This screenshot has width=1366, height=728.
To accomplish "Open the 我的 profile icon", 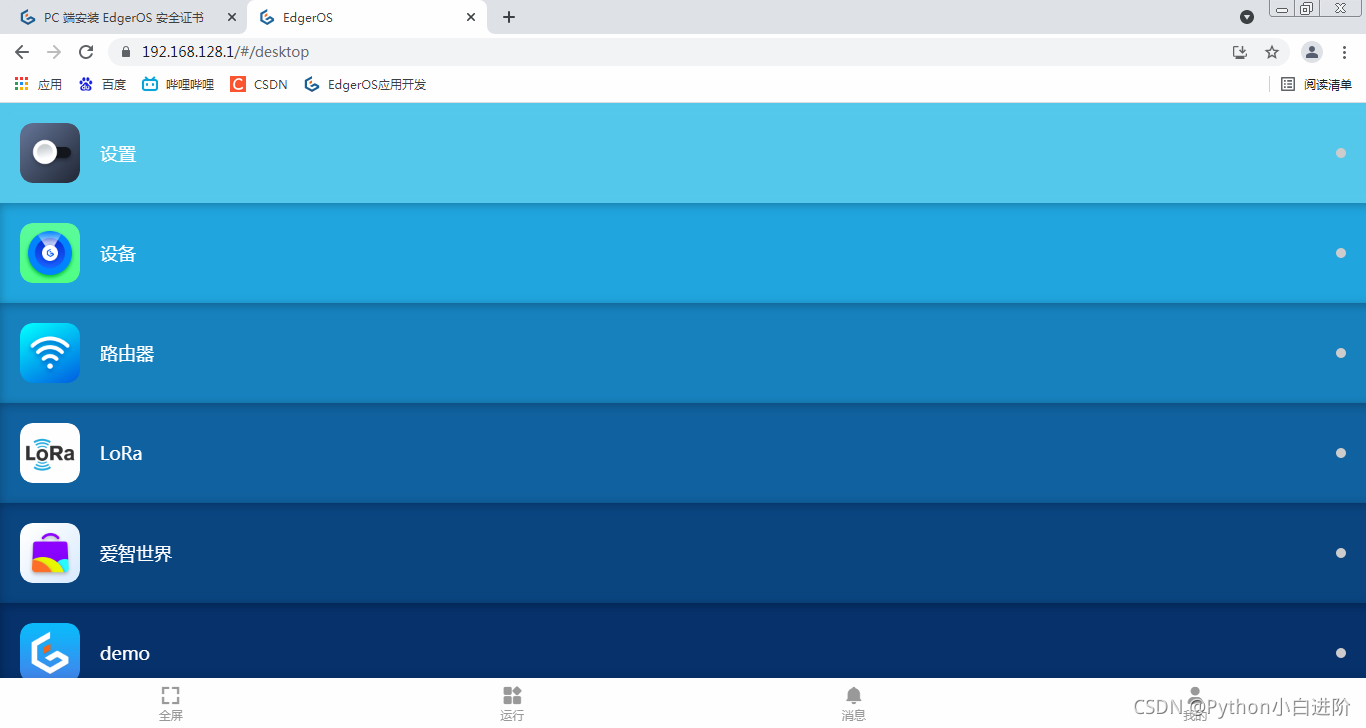I will pyautogui.click(x=1194, y=695).
